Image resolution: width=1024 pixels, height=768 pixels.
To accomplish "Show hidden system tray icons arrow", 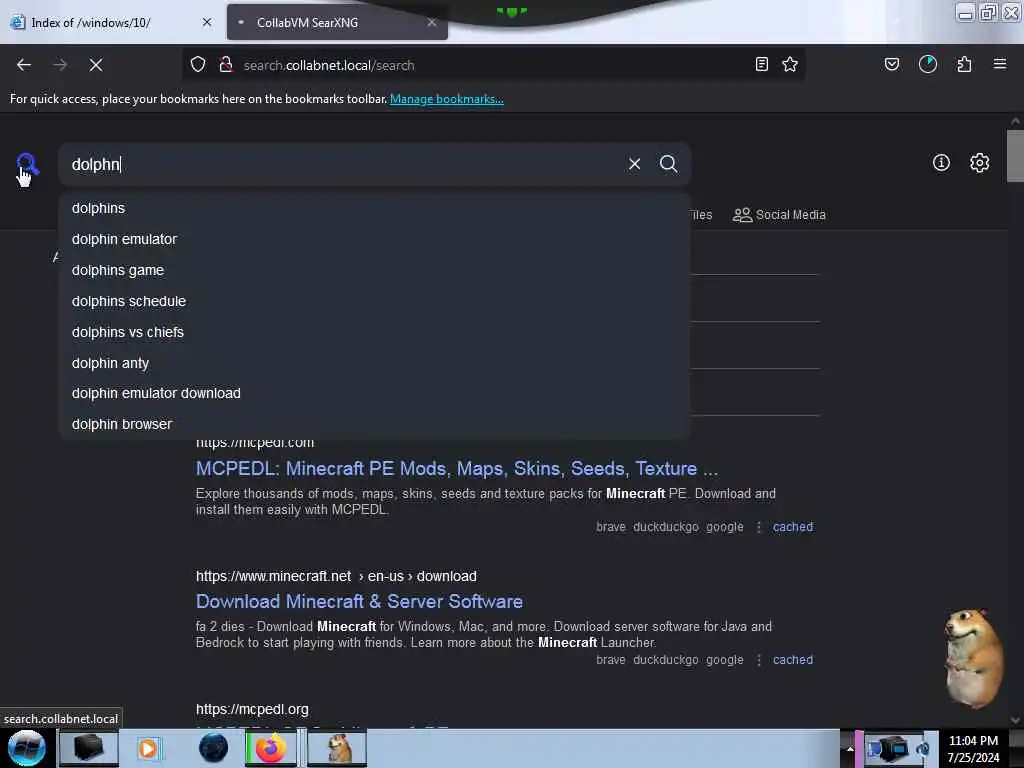I will (x=850, y=748).
